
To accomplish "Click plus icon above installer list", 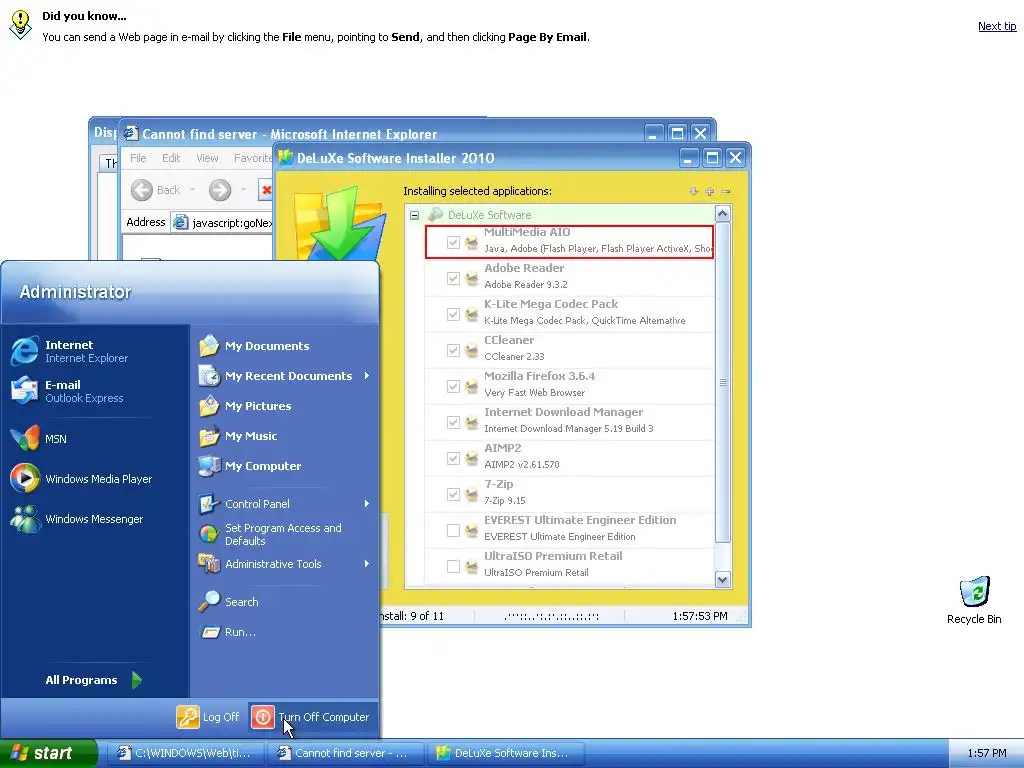I will coord(709,191).
